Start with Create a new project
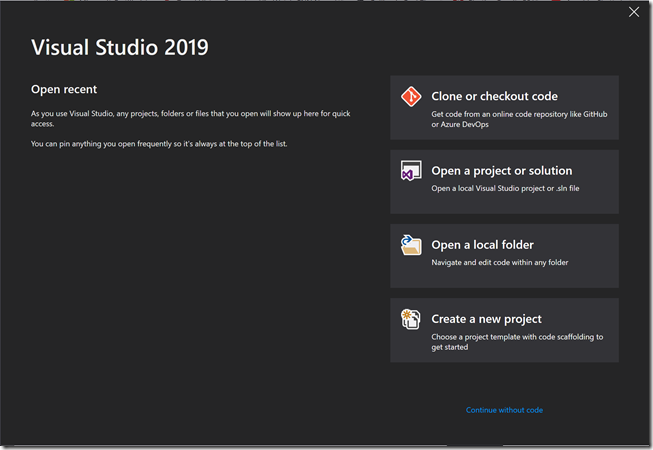The height and width of the screenshot is (450, 653). pyautogui.click(x=486, y=319)
